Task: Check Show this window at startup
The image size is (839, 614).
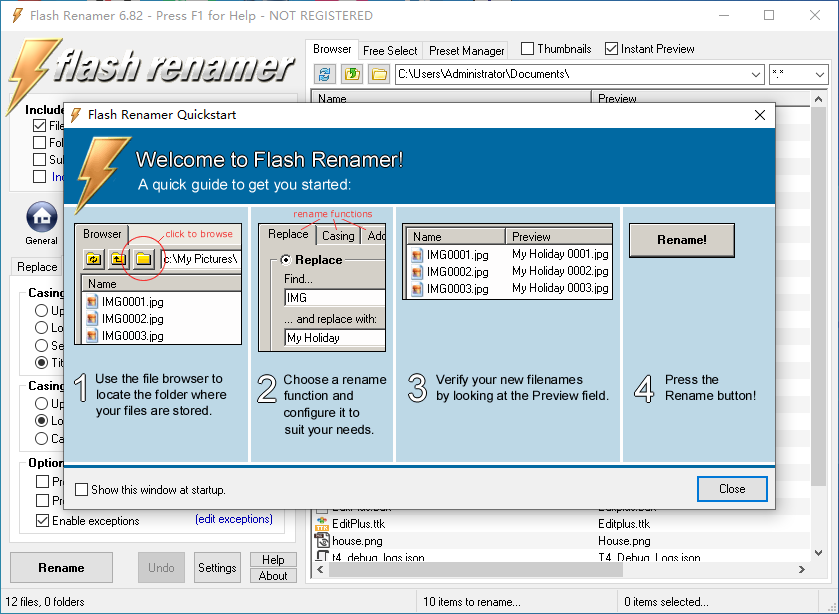Action: coord(82,490)
